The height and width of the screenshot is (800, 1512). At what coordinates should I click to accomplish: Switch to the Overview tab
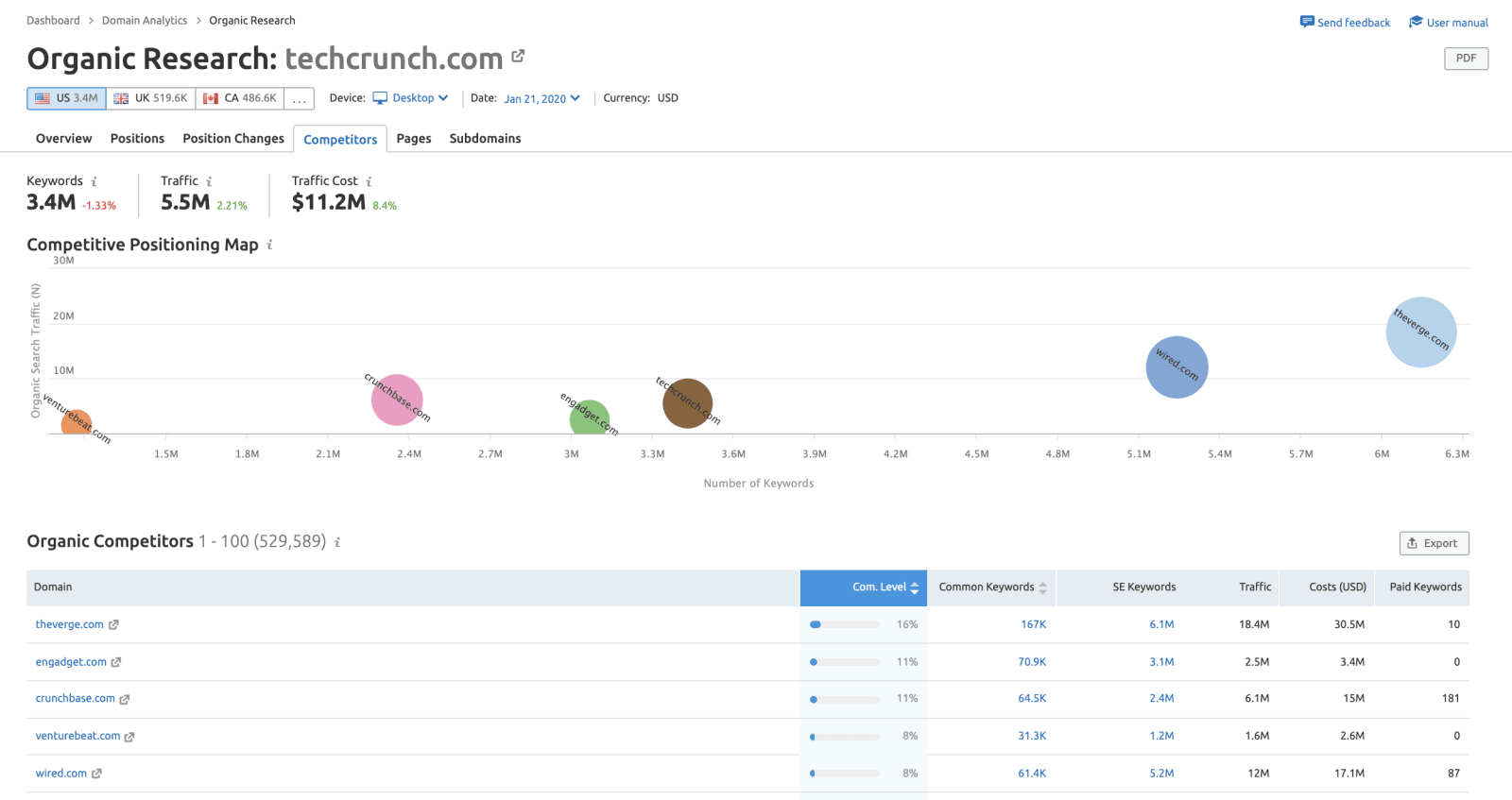click(63, 139)
